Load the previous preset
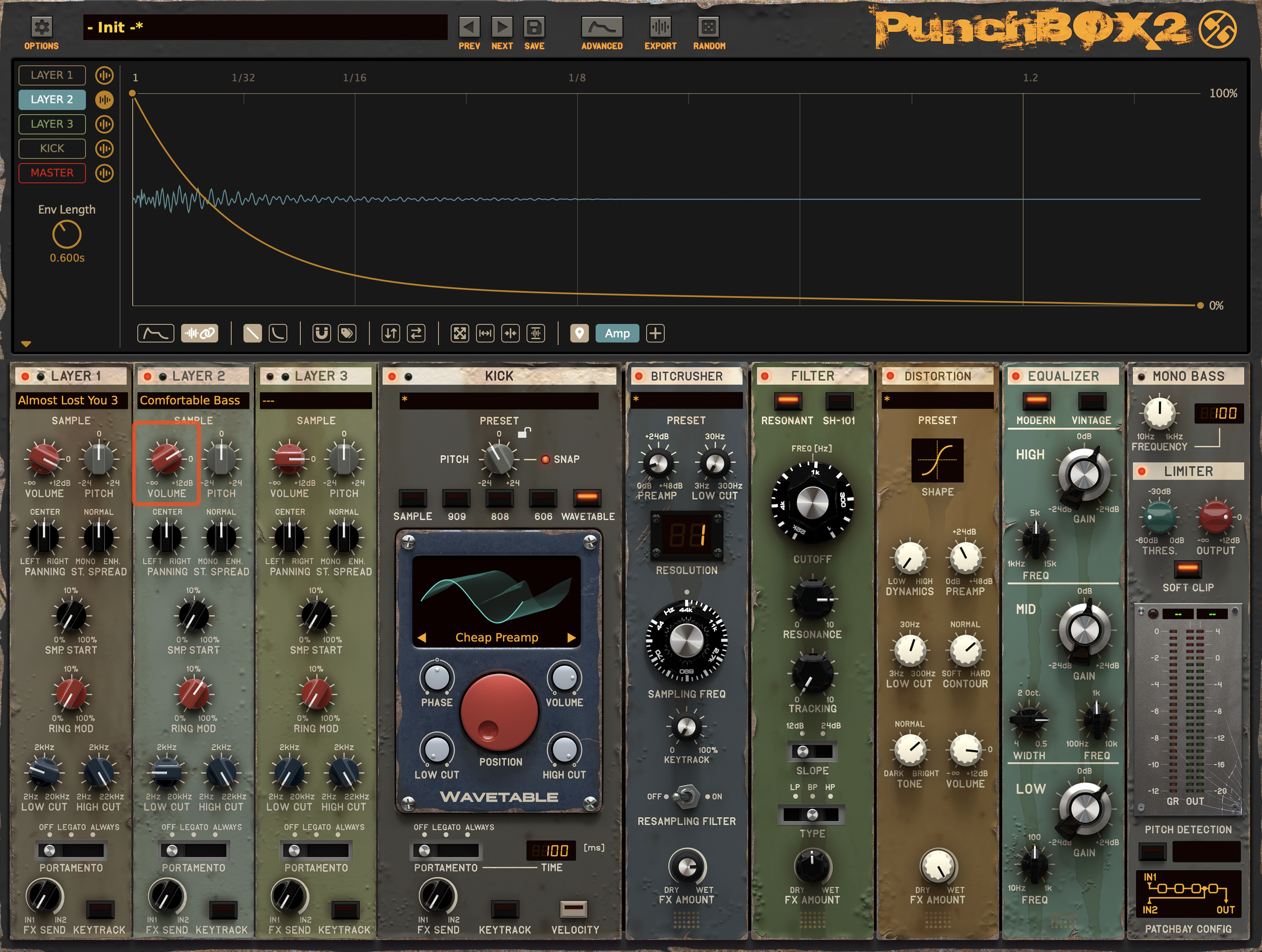This screenshot has width=1262, height=952. (x=469, y=27)
